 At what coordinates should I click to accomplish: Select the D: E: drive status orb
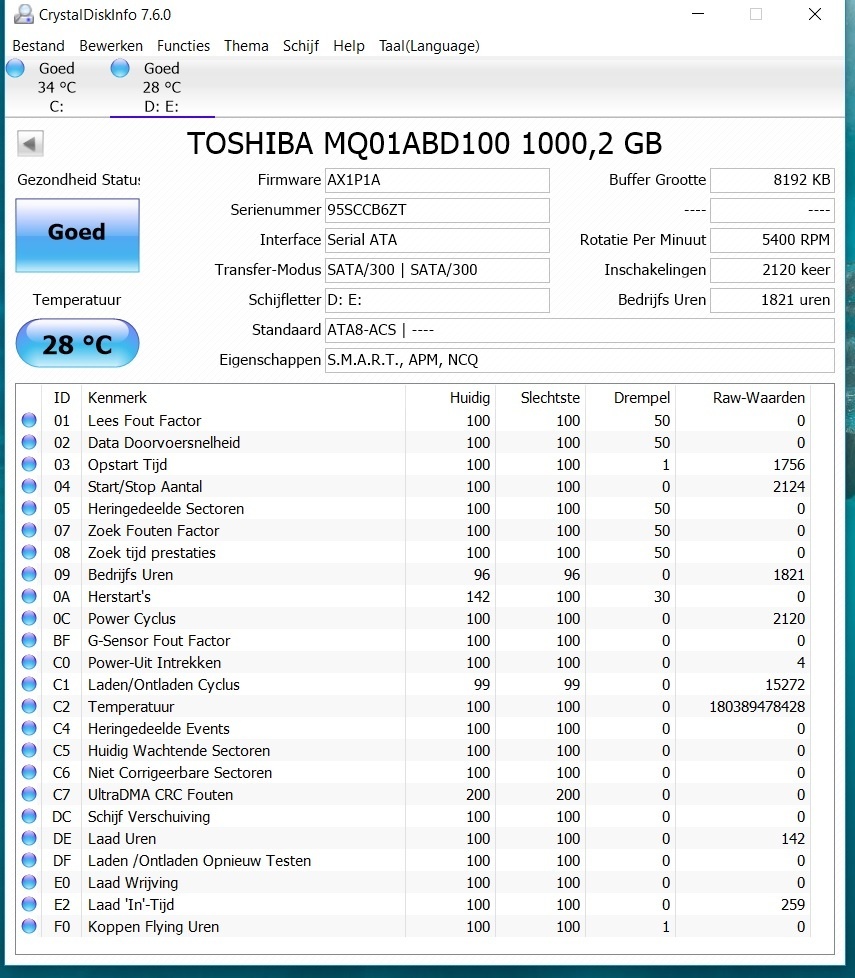(120, 68)
